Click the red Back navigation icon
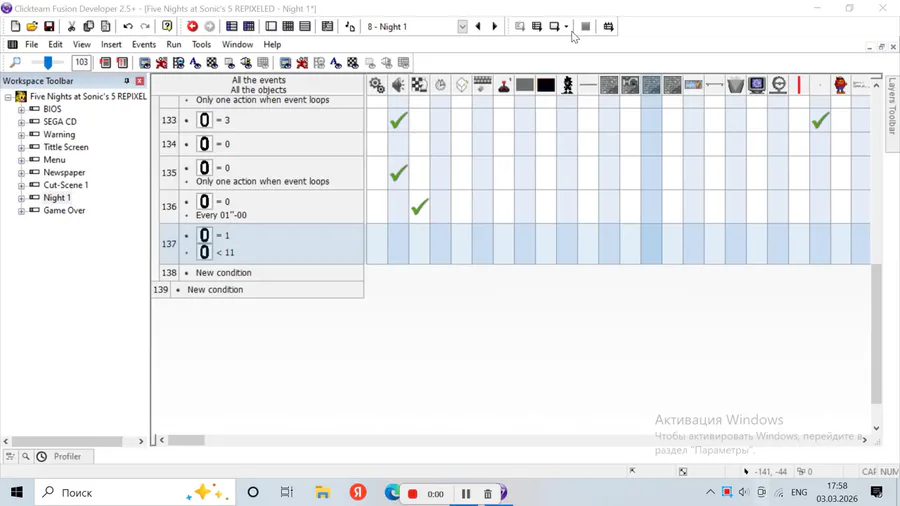 coord(192,26)
